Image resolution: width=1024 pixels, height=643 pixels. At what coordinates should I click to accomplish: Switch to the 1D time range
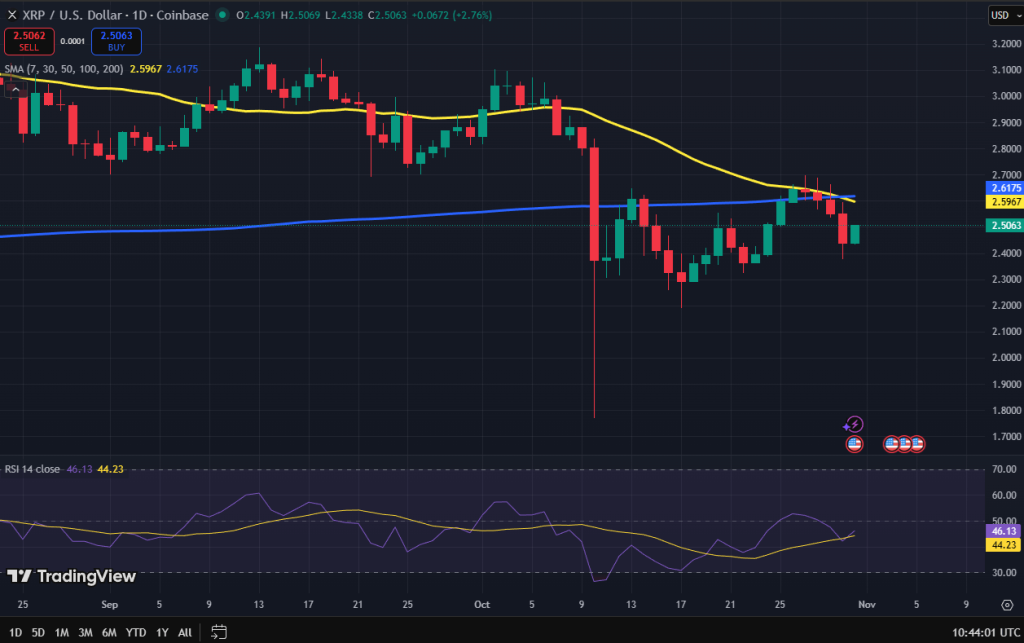pos(15,632)
